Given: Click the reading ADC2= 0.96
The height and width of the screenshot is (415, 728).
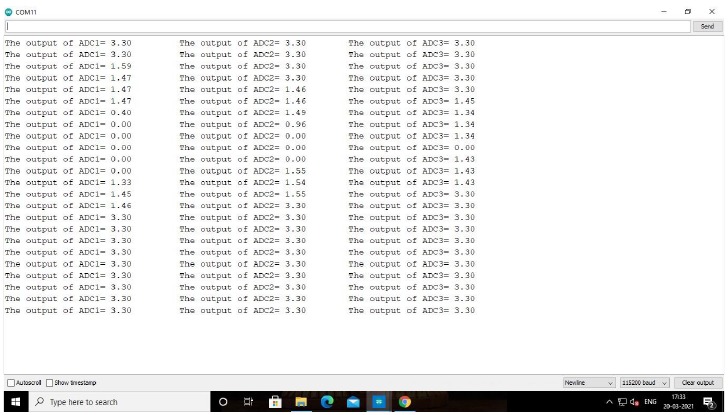Looking at the screenshot, I should pos(280,124).
